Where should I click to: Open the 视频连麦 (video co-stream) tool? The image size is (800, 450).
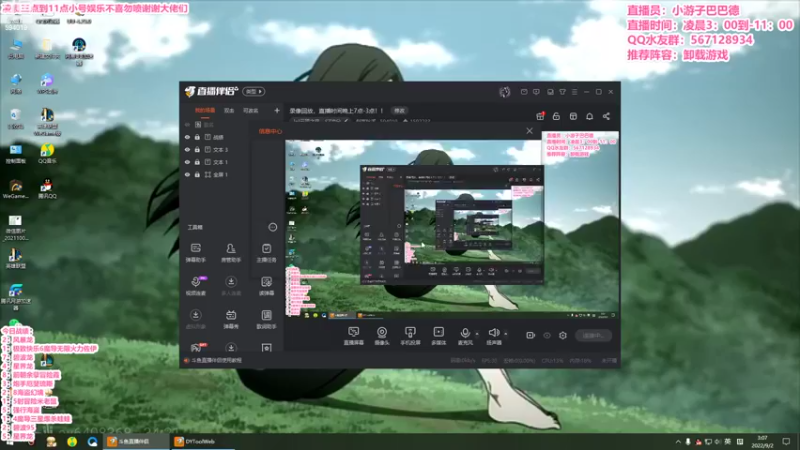tap(195, 286)
